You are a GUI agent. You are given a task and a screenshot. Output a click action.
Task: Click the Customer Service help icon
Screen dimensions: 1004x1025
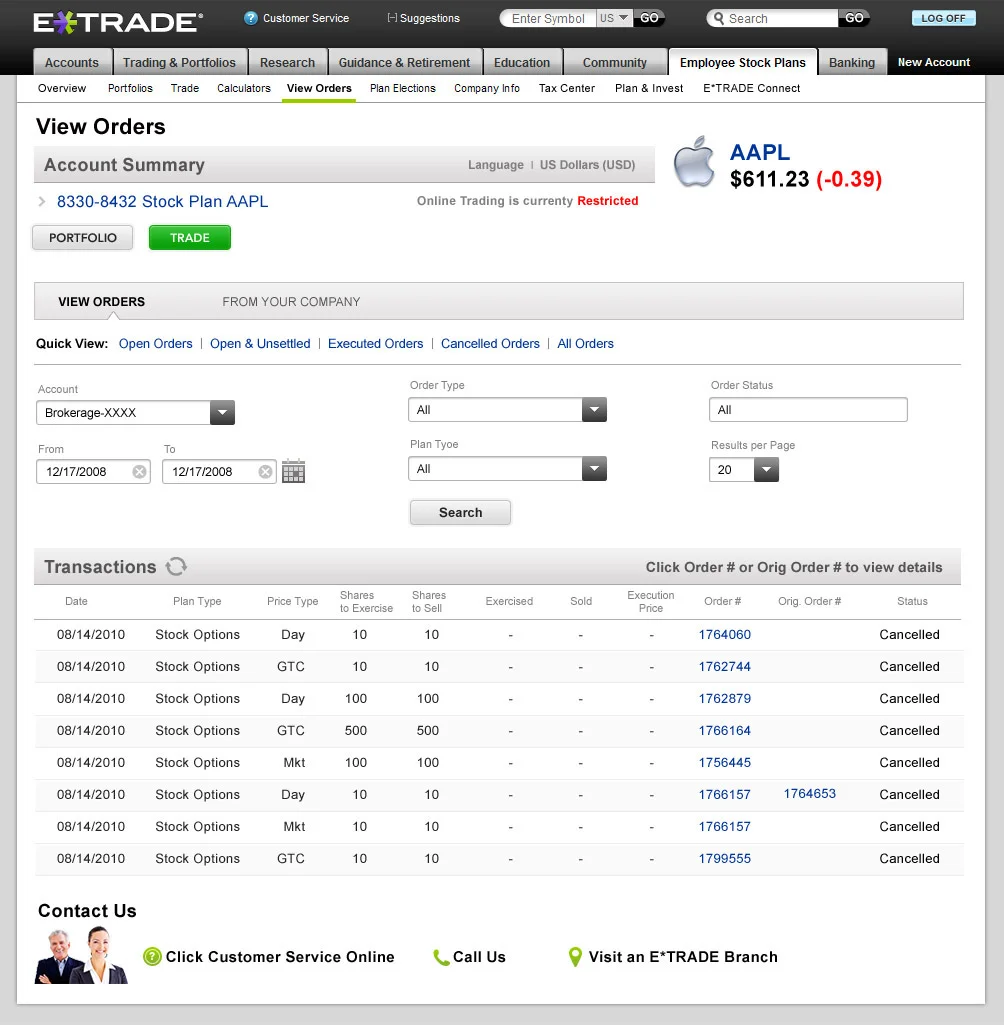point(250,18)
